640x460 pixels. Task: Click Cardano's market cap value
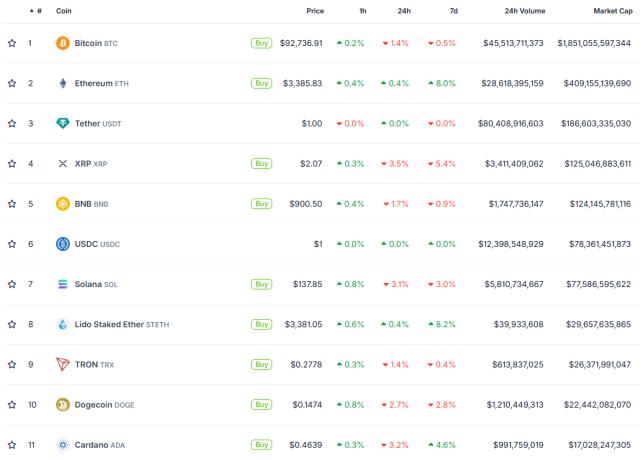click(x=594, y=444)
